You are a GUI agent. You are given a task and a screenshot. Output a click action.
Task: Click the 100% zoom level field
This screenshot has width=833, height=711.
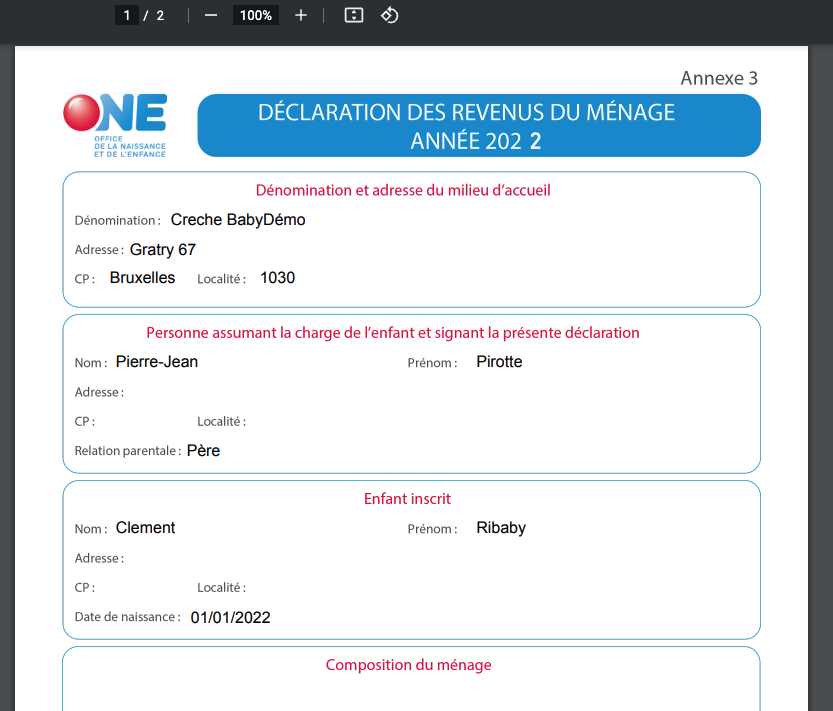pyautogui.click(x=256, y=15)
